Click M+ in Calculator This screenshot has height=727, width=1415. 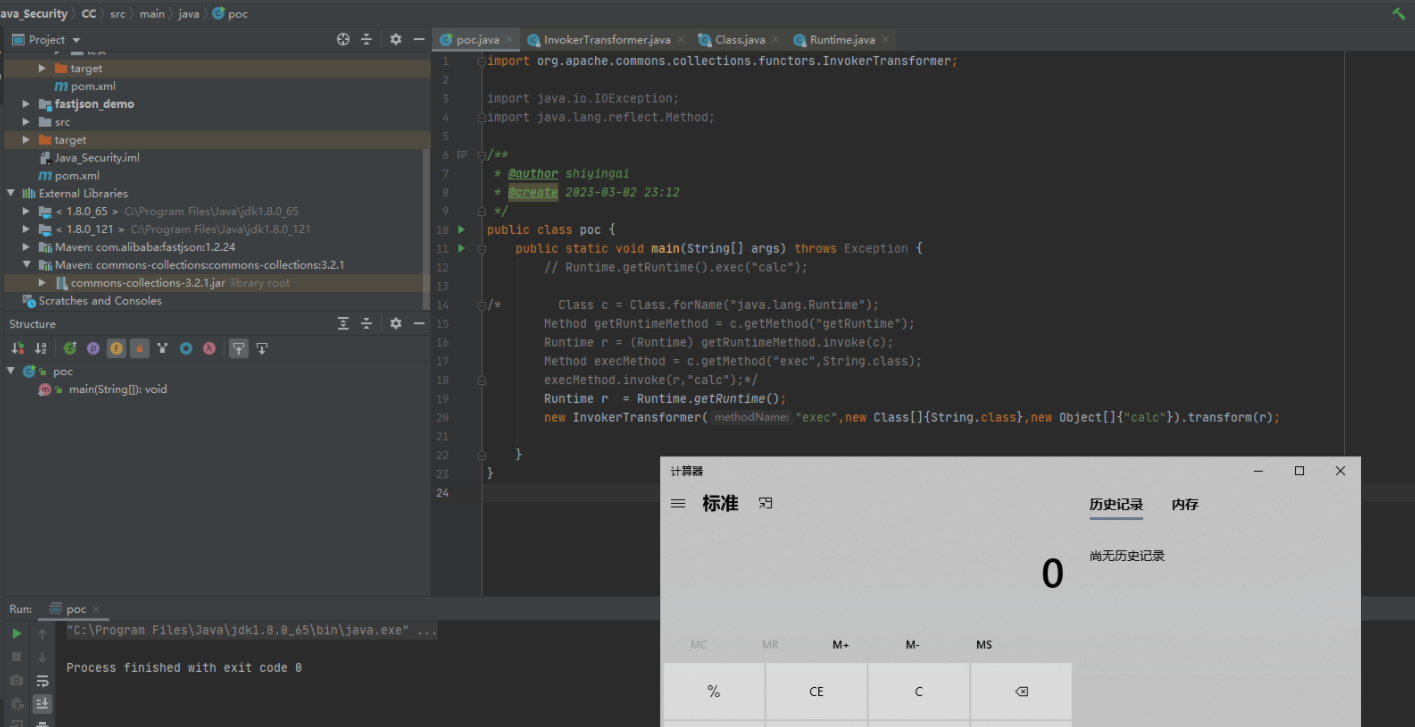[841, 645]
